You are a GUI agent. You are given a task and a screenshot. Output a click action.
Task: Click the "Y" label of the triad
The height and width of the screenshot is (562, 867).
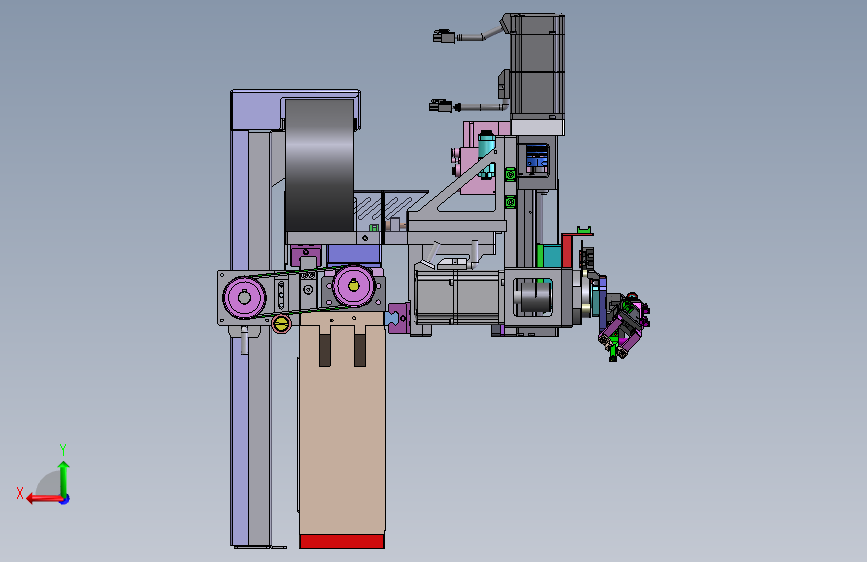point(63,450)
